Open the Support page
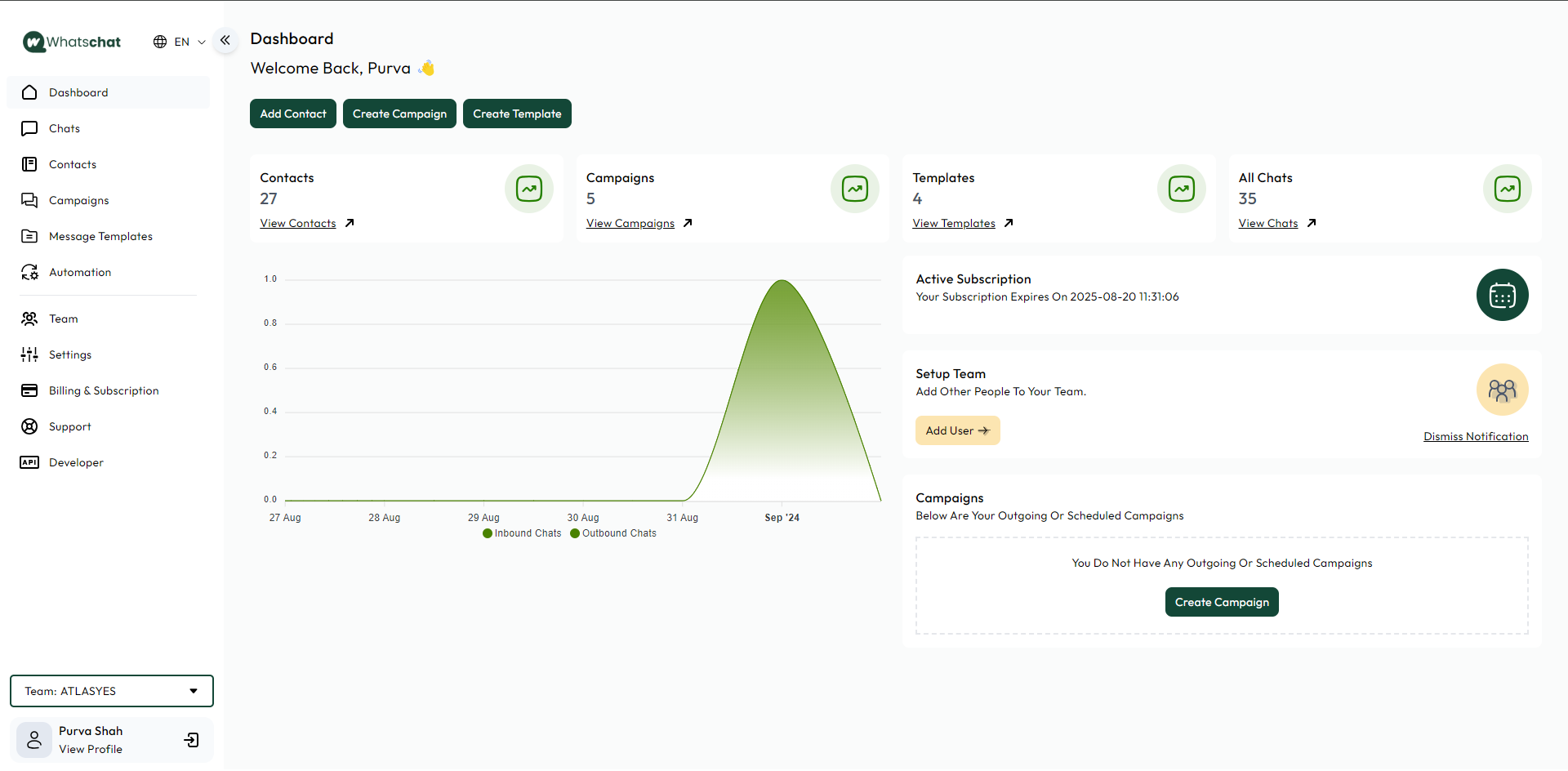The height and width of the screenshot is (771, 1568). pyautogui.click(x=109, y=426)
